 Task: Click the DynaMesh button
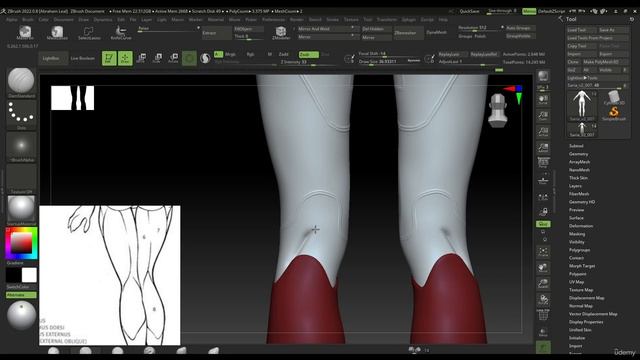coord(437,33)
